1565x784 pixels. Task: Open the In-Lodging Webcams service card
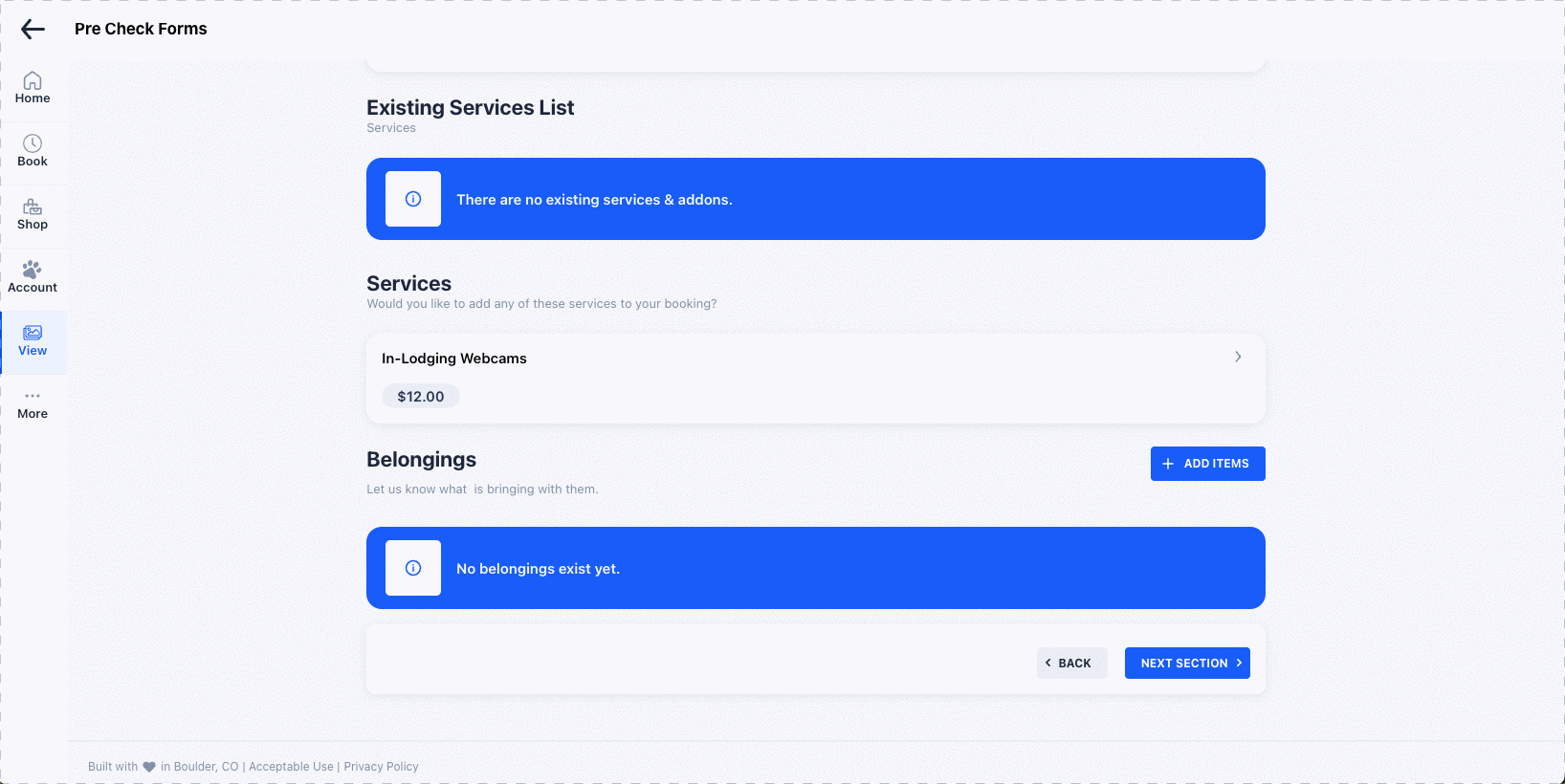click(816, 379)
